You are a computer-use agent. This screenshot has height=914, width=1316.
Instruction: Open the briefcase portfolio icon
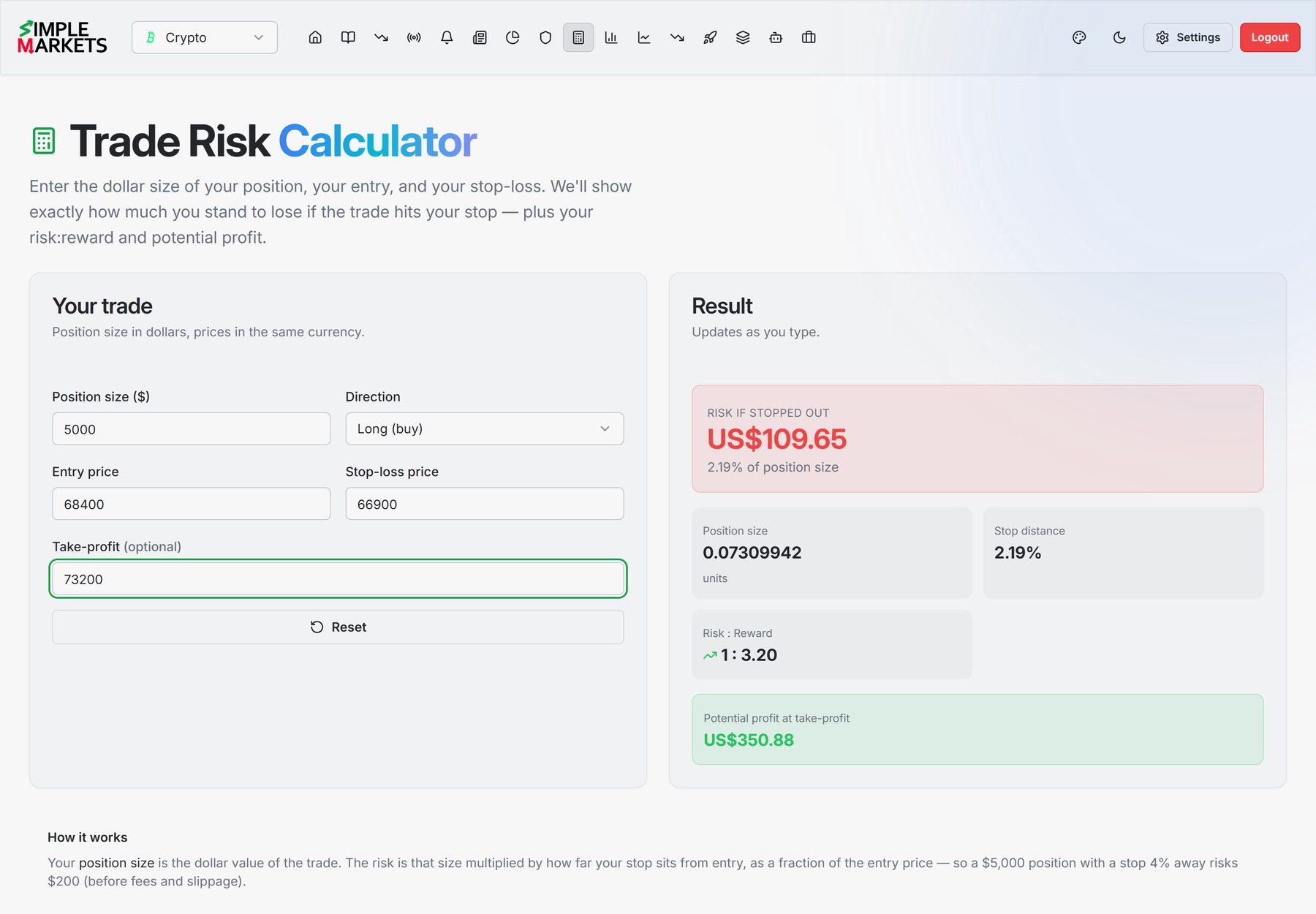[809, 37]
